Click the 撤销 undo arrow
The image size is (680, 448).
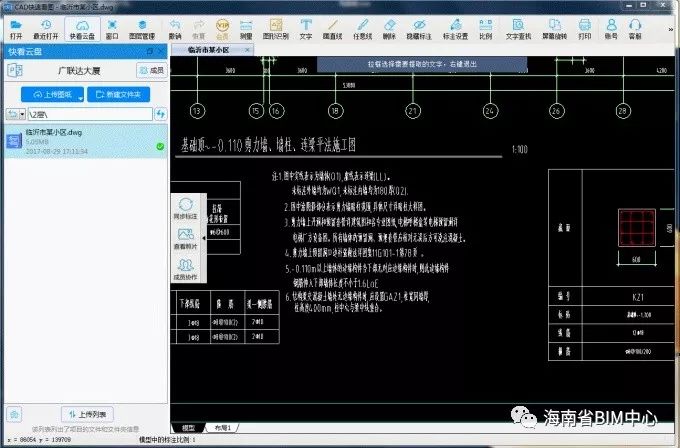(175, 29)
